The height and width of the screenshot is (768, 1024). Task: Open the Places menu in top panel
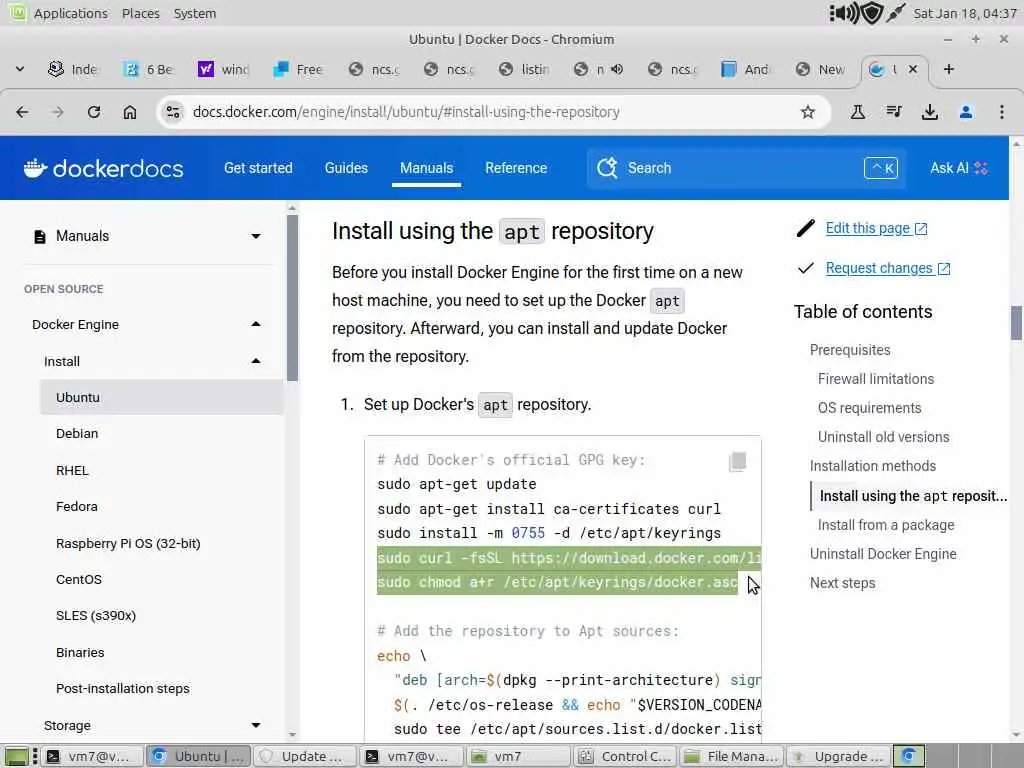(140, 13)
